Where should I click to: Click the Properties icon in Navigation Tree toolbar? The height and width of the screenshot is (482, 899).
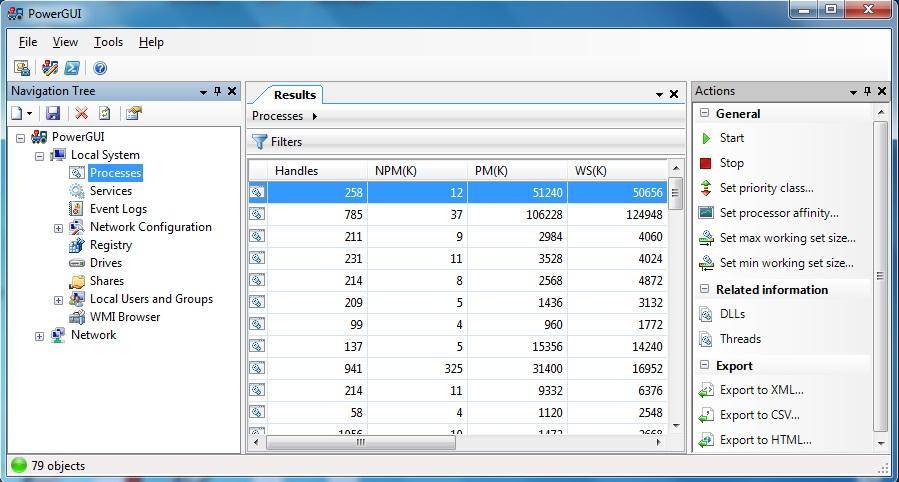(x=134, y=113)
